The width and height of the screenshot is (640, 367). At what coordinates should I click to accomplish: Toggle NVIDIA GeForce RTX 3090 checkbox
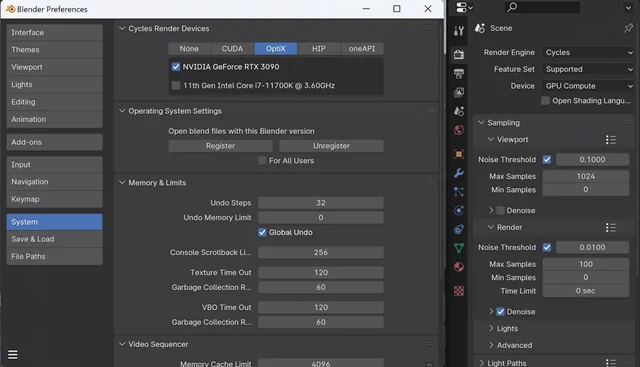(176, 67)
